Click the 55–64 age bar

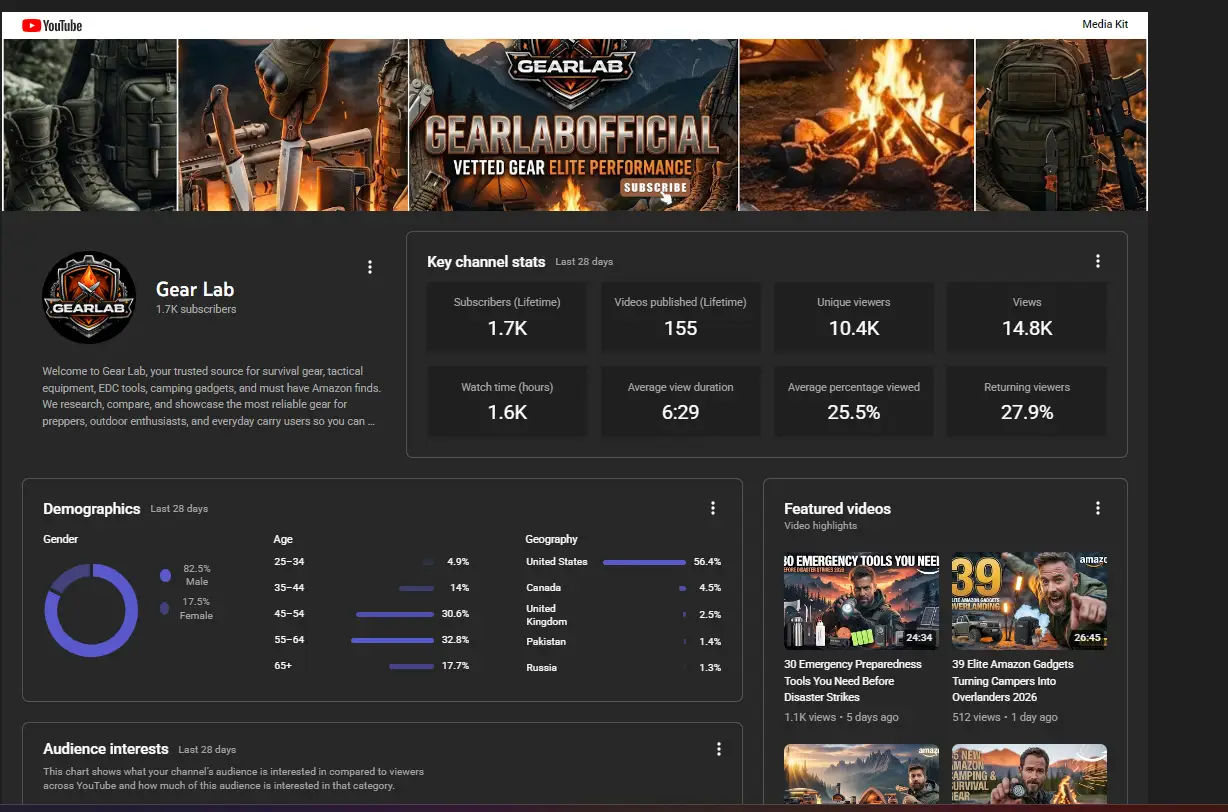coord(392,640)
